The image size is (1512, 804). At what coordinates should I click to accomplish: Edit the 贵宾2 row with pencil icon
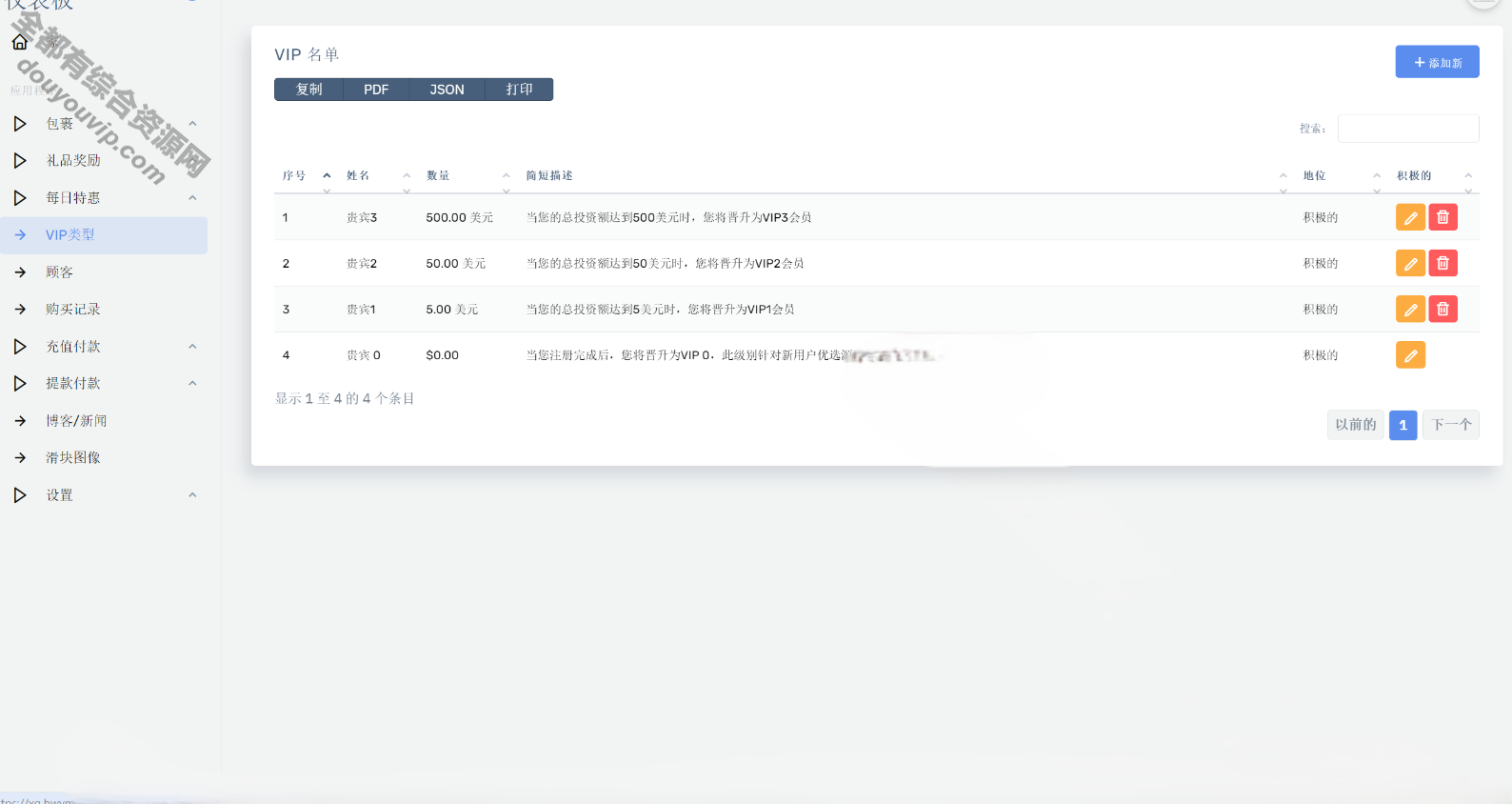1410,263
